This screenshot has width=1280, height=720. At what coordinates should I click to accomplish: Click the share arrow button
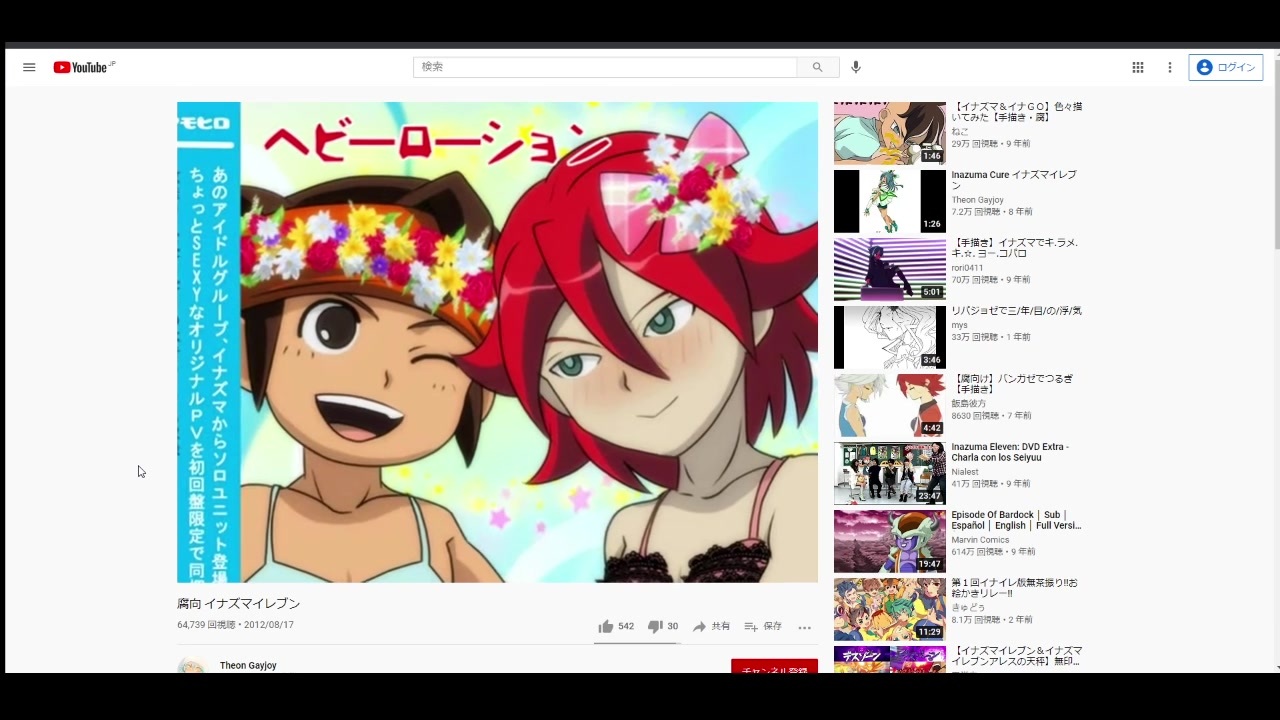point(711,626)
